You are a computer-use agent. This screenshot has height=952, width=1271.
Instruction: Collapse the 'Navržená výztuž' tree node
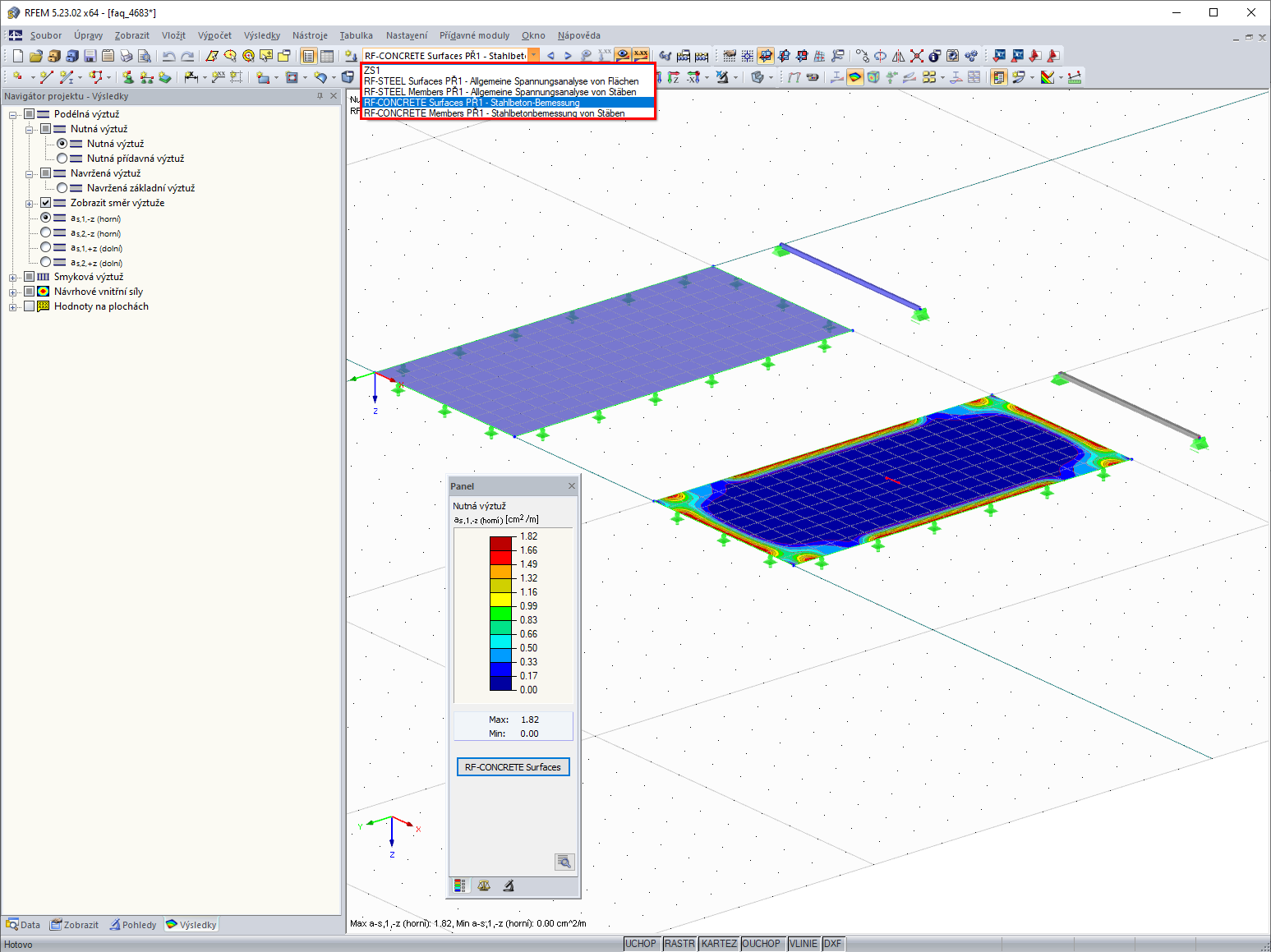(x=29, y=174)
